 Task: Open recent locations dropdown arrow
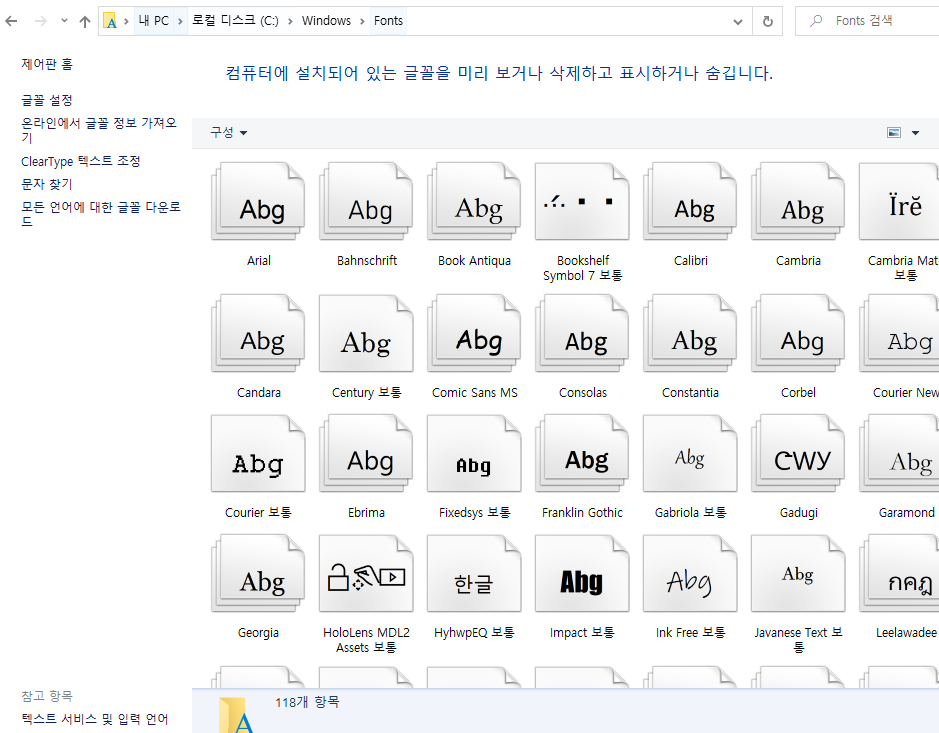(x=64, y=21)
